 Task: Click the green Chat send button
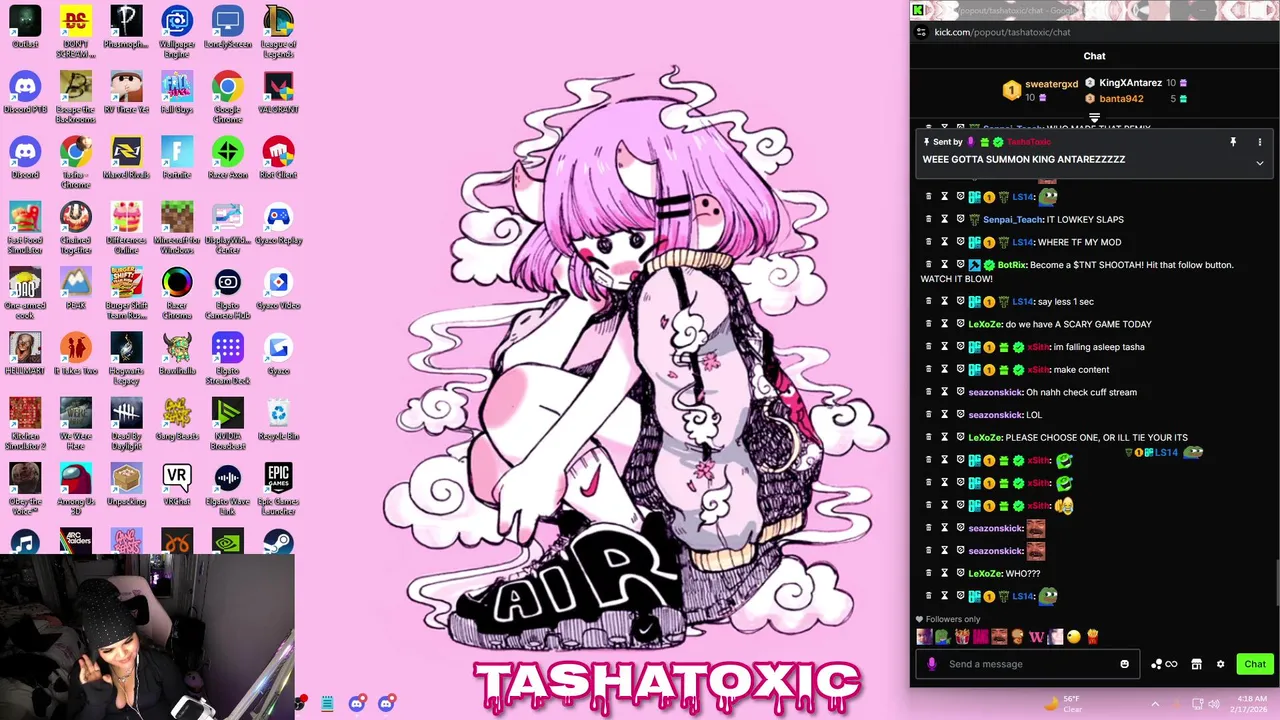click(1255, 664)
